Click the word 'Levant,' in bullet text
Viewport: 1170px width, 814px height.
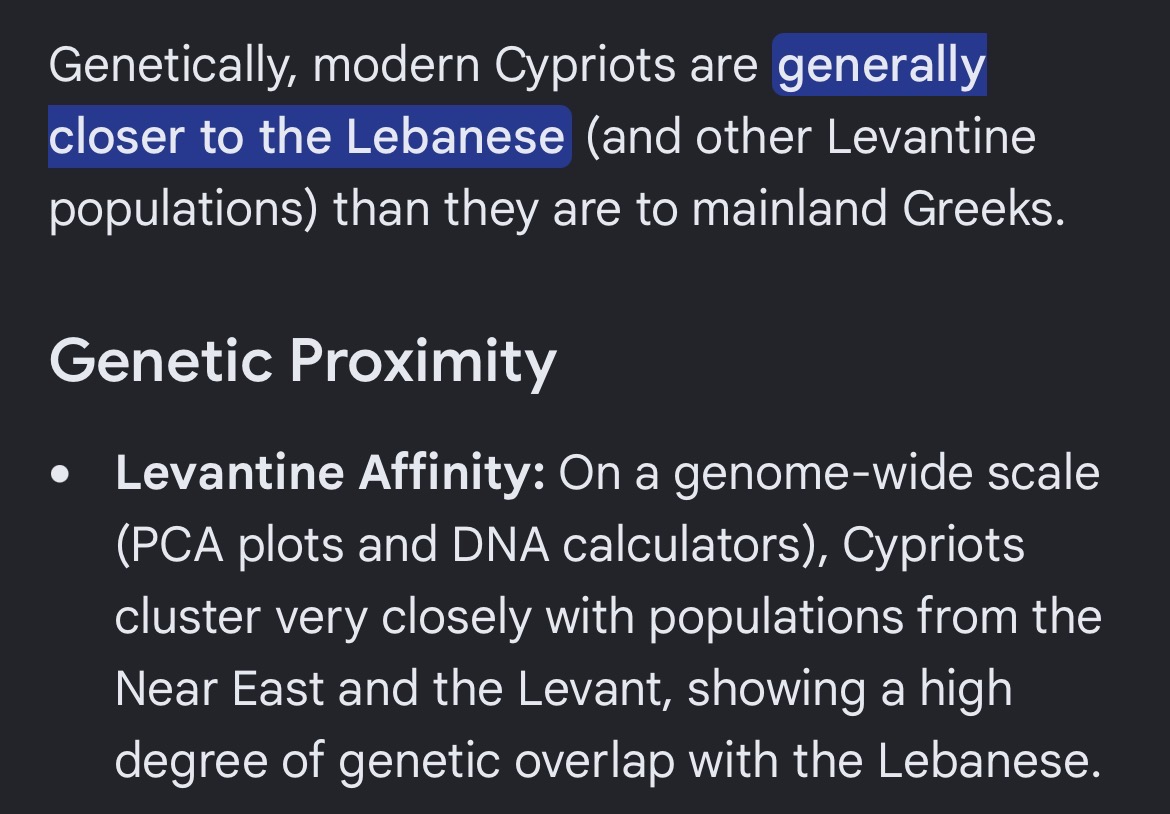click(x=594, y=689)
